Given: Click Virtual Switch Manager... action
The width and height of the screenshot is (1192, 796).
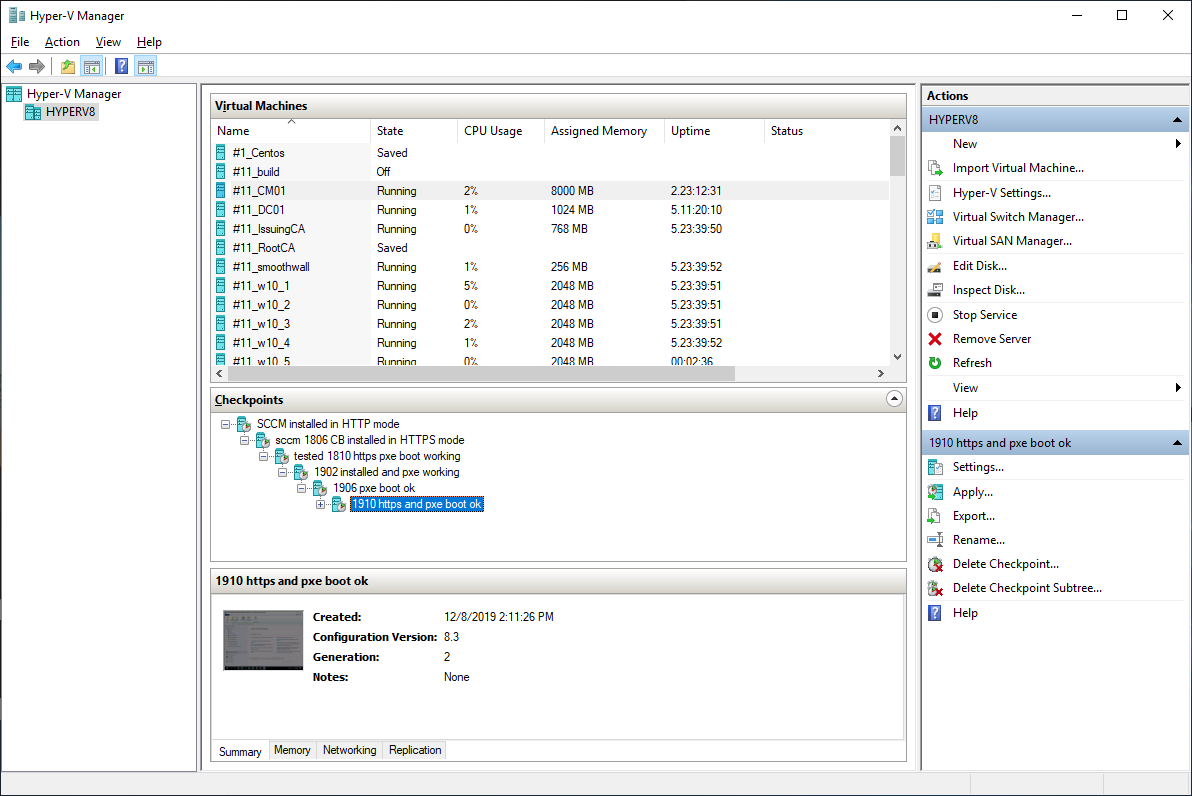Looking at the screenshot, I should (1018, 217).
